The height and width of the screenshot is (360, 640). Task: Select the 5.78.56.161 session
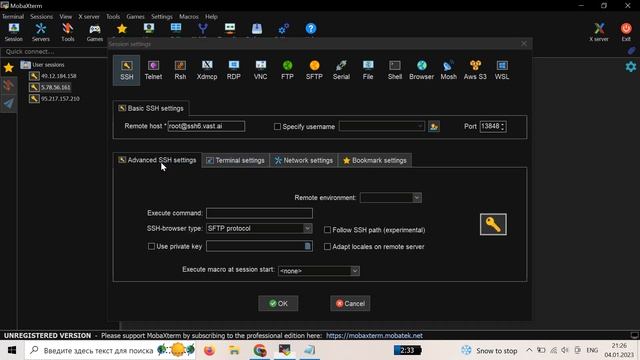56,87
